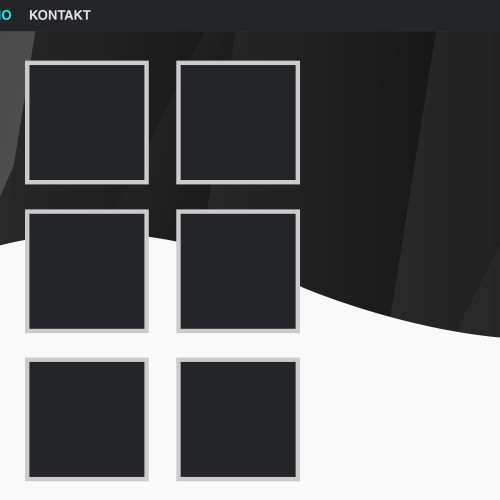Open the top-right dark portfolio tile
This screenshot has width=500, height=500.
238,122
